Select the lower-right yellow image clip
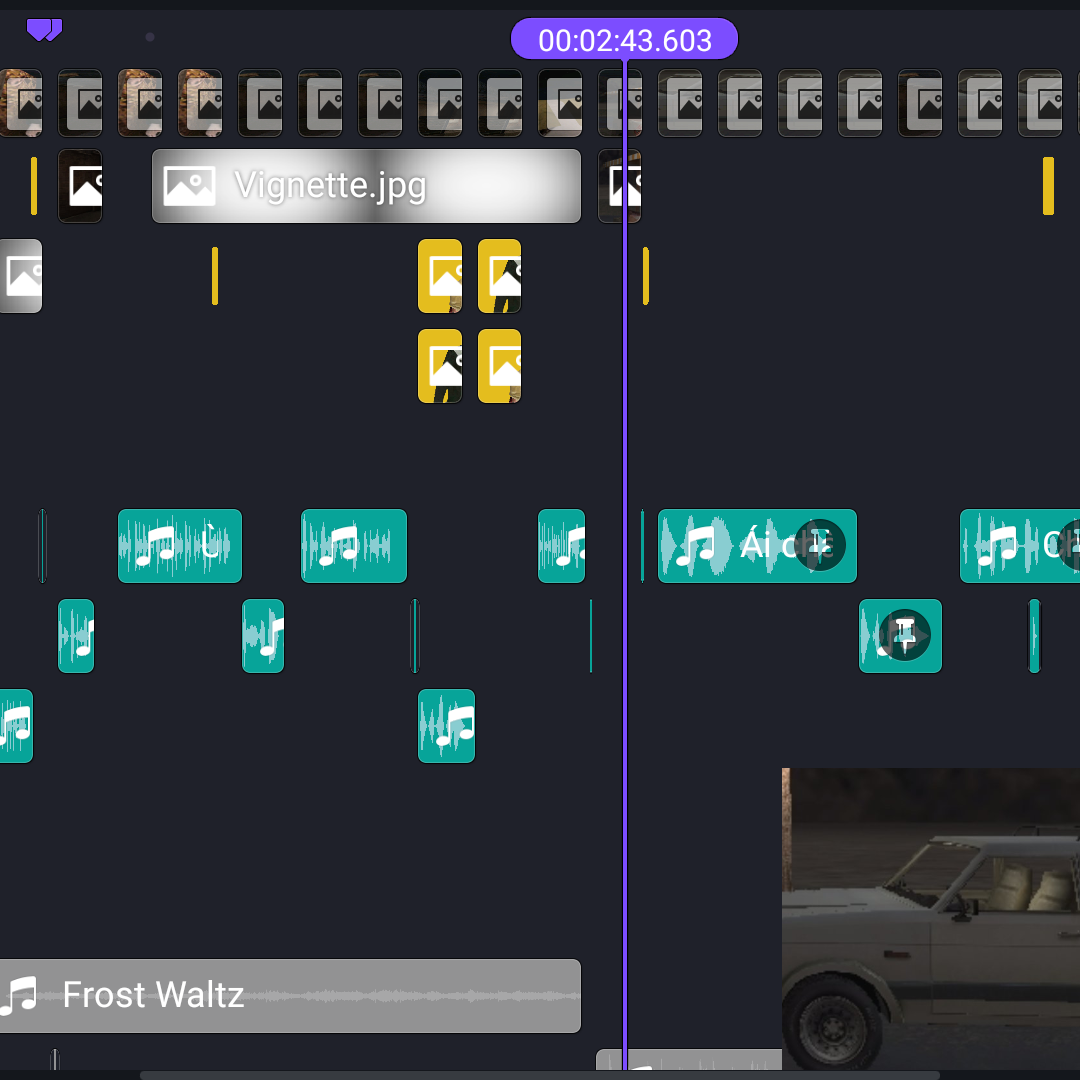The width and height of the screenshot is (1080, 1080). tap(499, 366)
